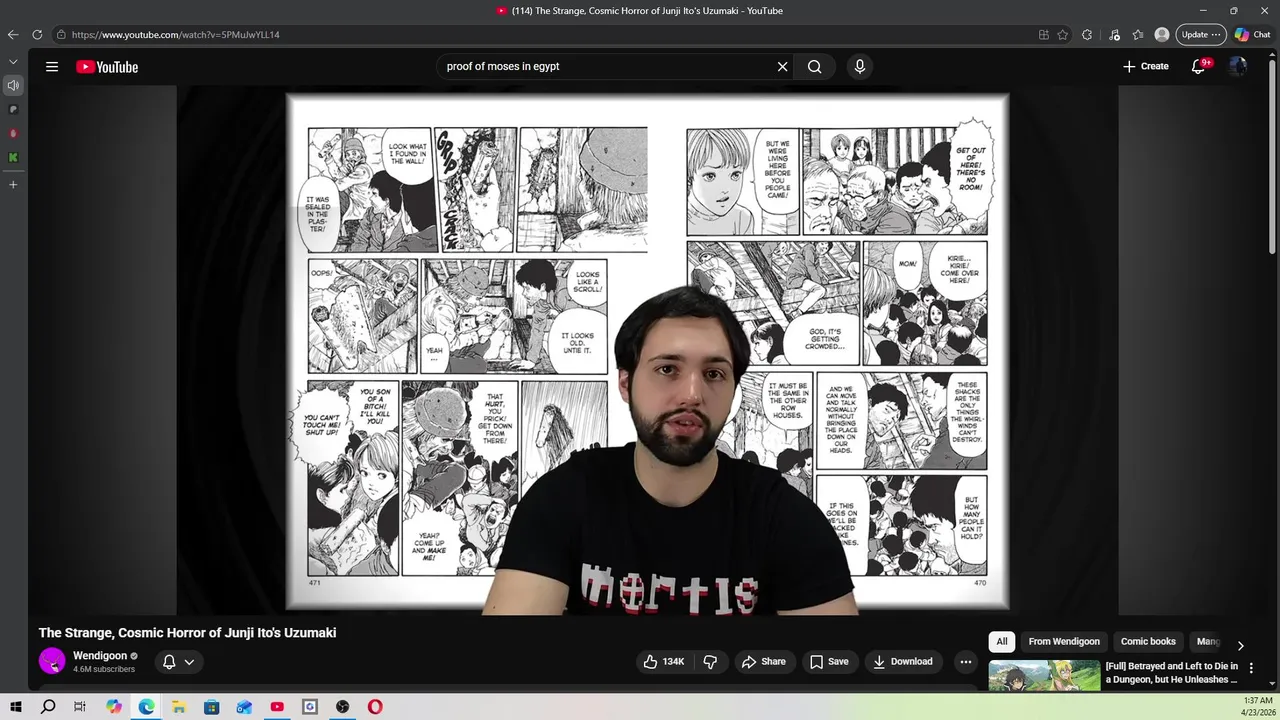Viewport: 1280px width, 720px height.
Task: Open Windows taskbar search
Action: tap(48, 707)
